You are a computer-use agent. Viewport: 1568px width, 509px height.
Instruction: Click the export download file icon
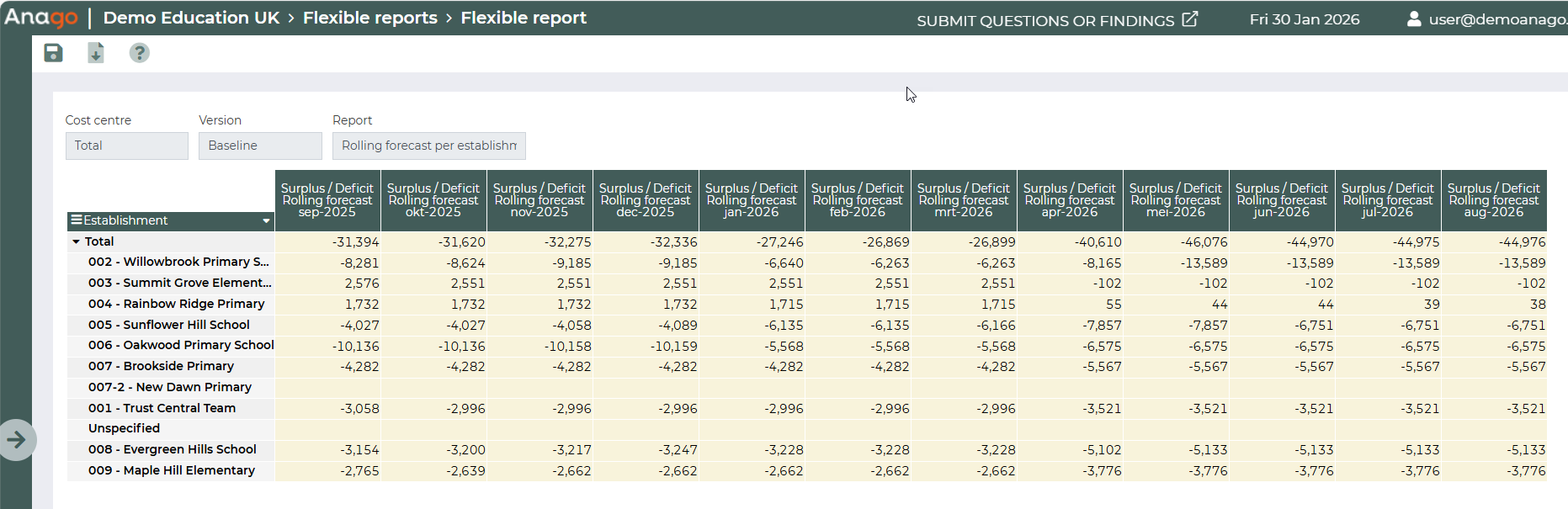pos(96,53)
